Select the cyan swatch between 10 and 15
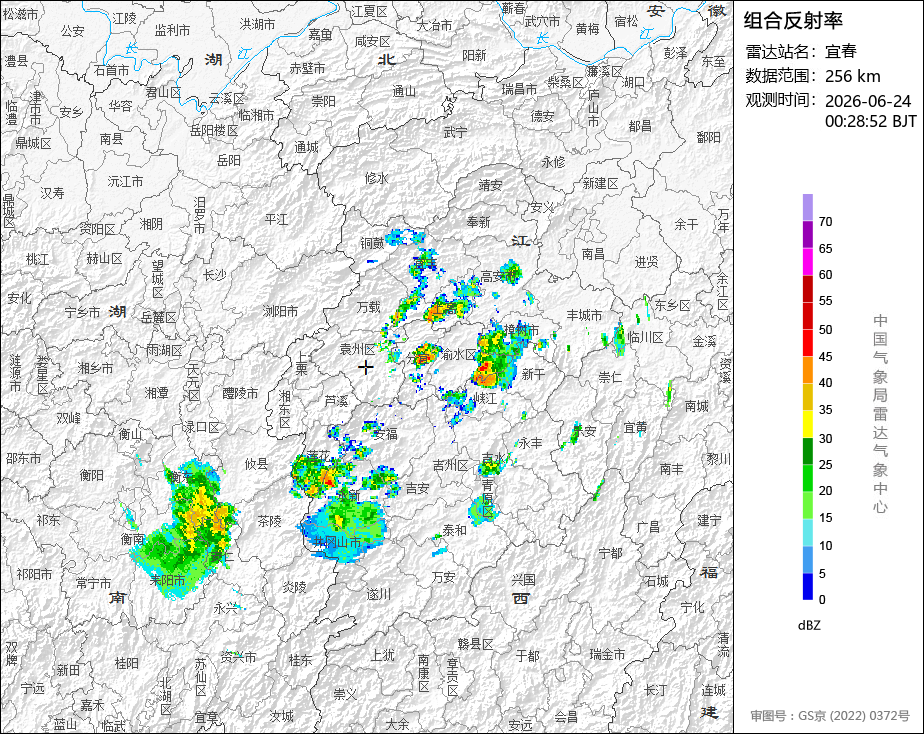Viewport: 924px width, 734px height. point(807,532)
